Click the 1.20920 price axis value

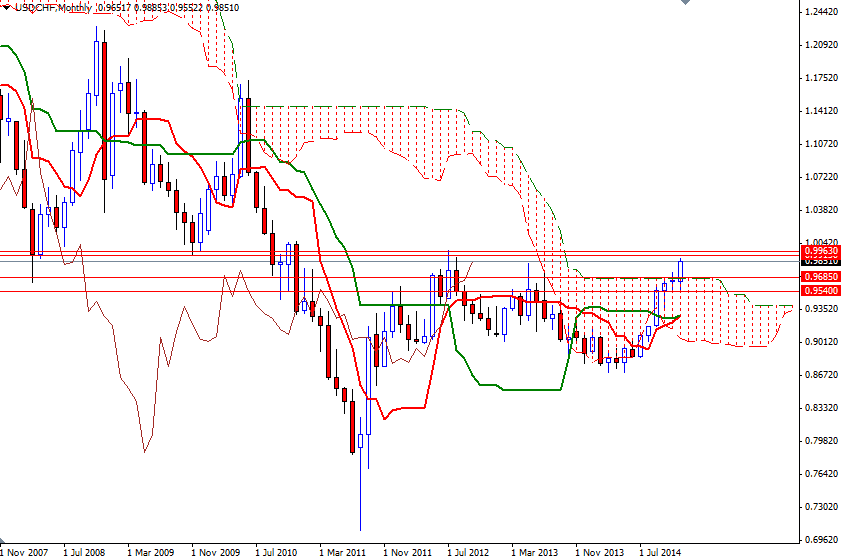coord(822,45)
